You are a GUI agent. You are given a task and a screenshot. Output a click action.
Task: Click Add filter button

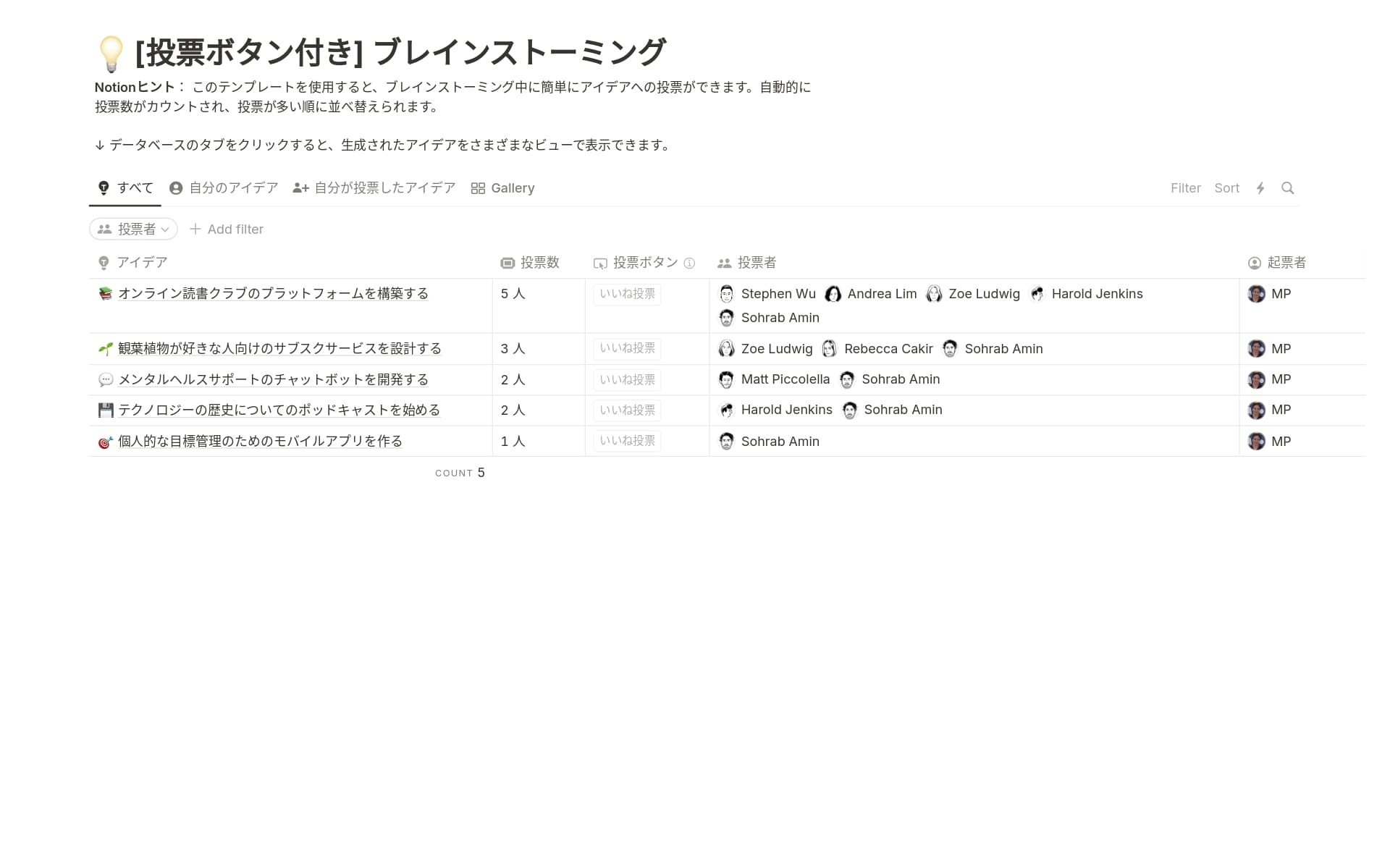[227, 229]
